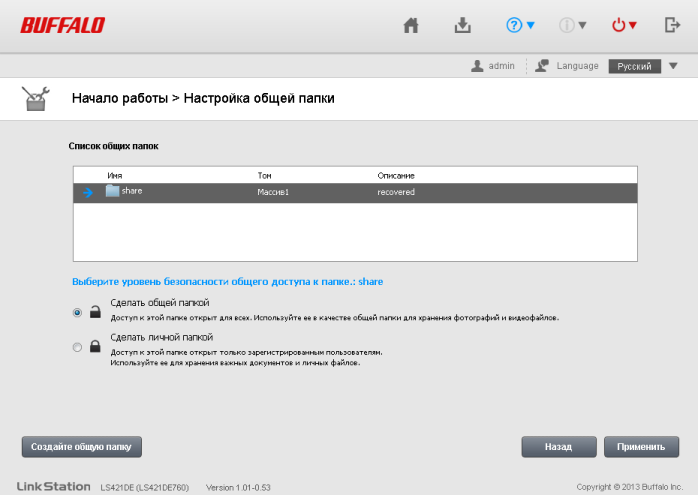The height and width of the screenshot is (495, 698).
Task: Click the red power icon
Action: [618, 25]
